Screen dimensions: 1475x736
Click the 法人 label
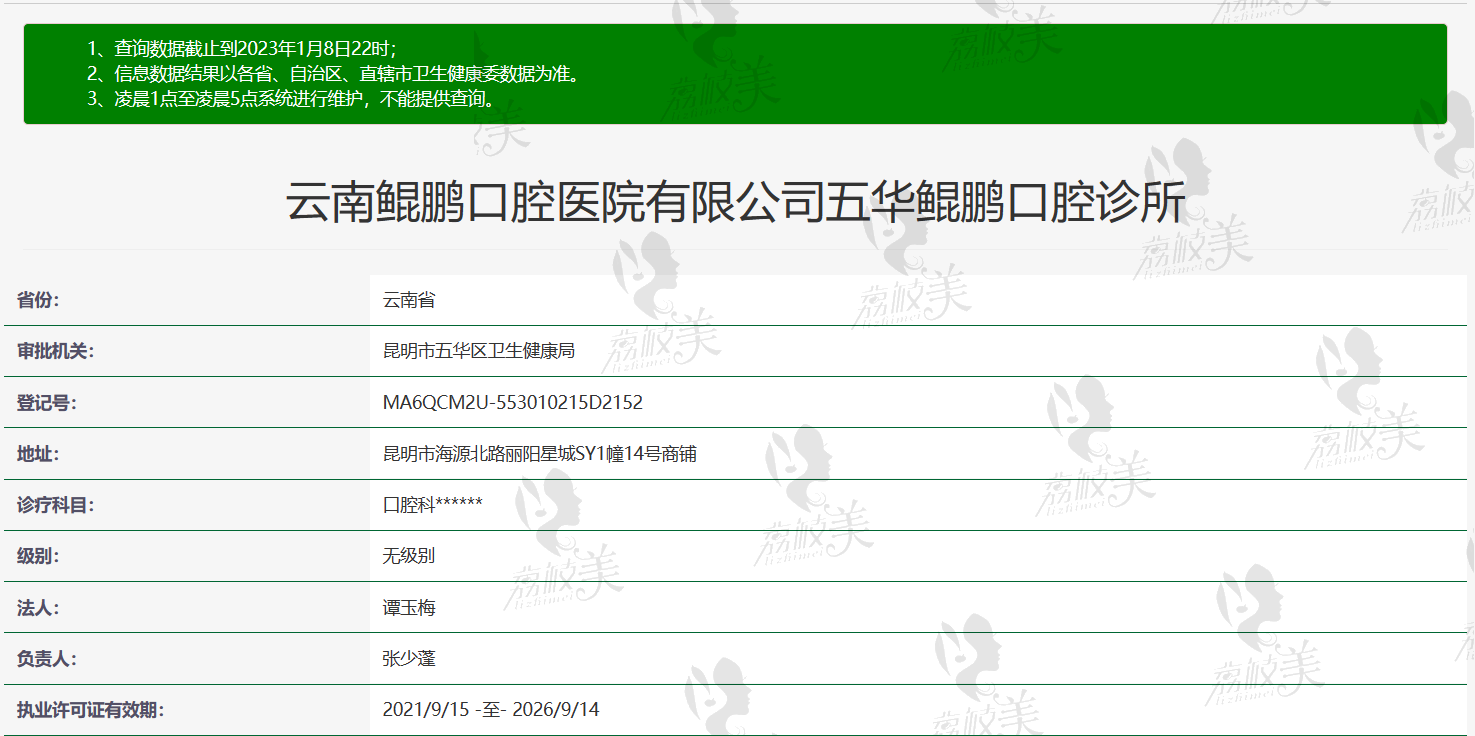[38, 607]
